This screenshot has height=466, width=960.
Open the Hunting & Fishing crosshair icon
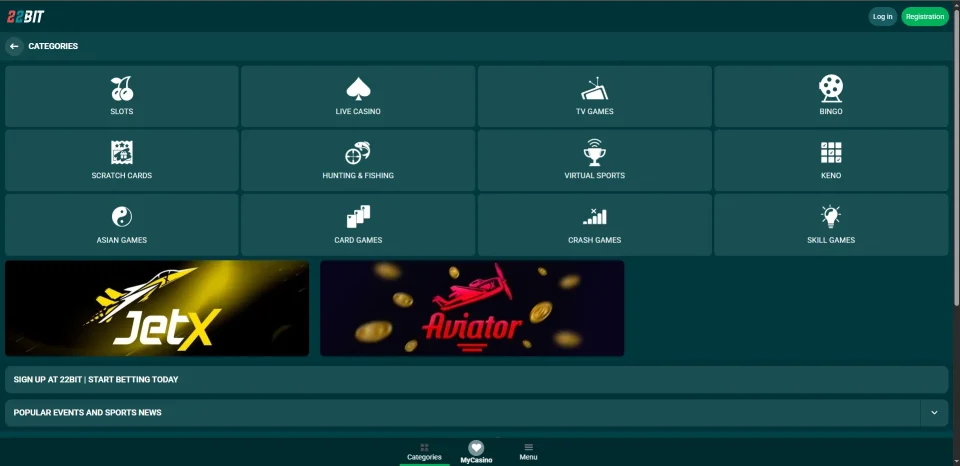358,152
